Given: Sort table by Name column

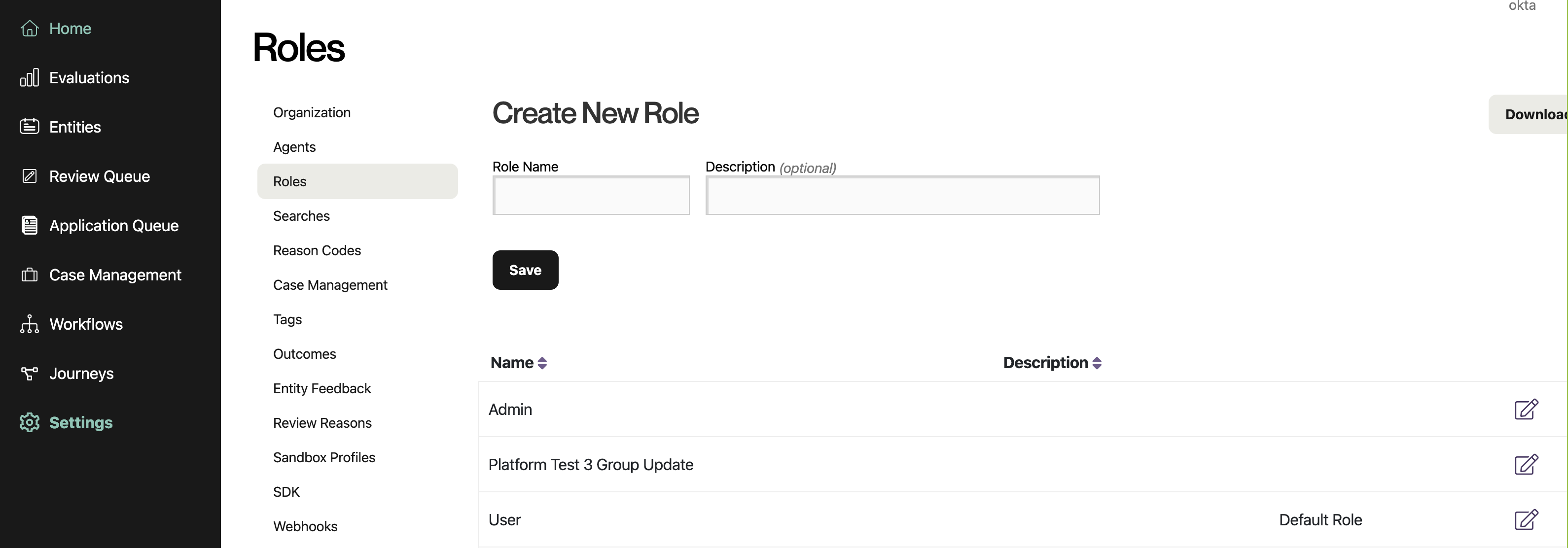Looking at the screenshot, I should click(x=542, y=363).
